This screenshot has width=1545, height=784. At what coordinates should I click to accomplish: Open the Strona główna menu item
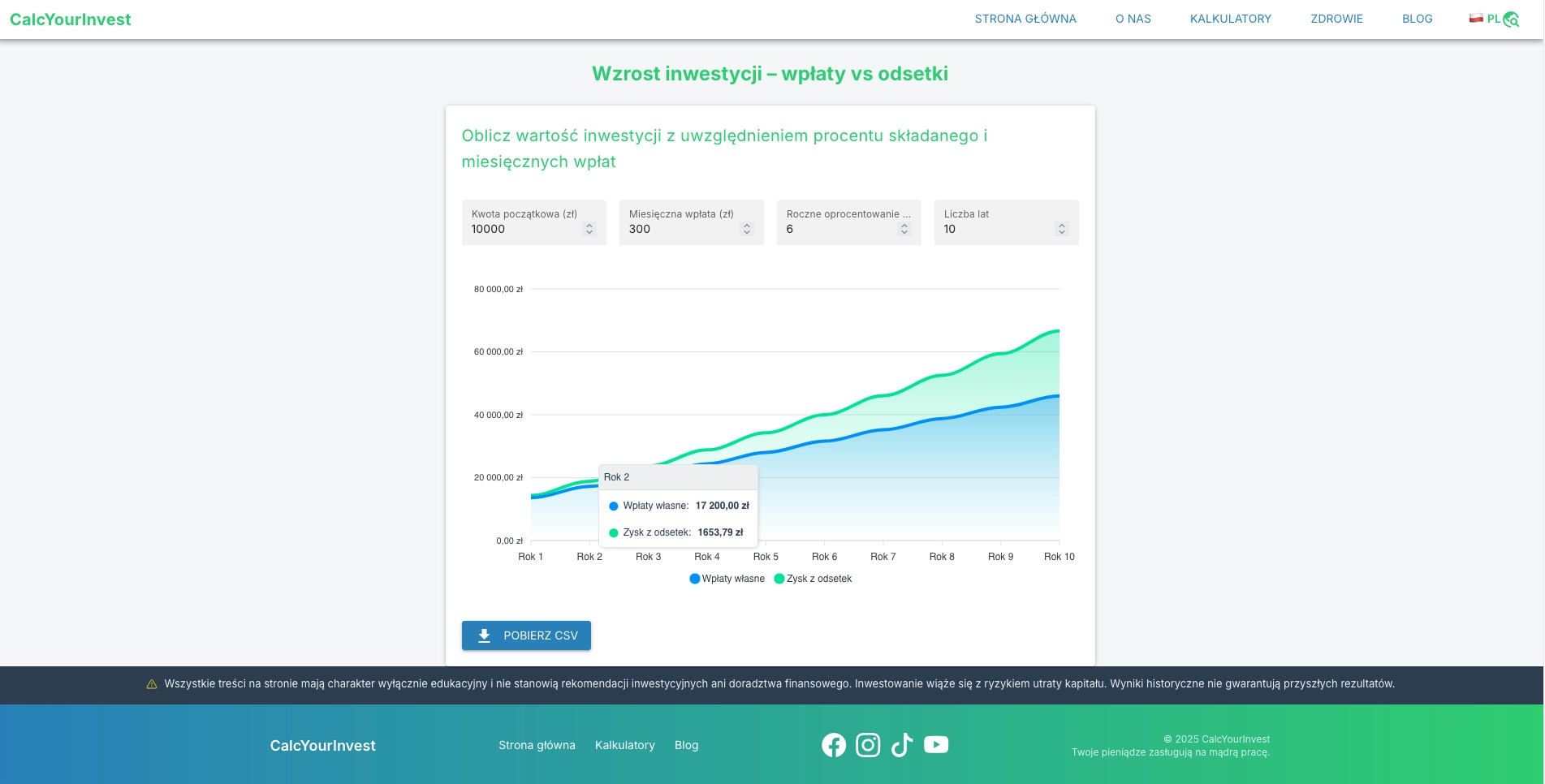1025,19
